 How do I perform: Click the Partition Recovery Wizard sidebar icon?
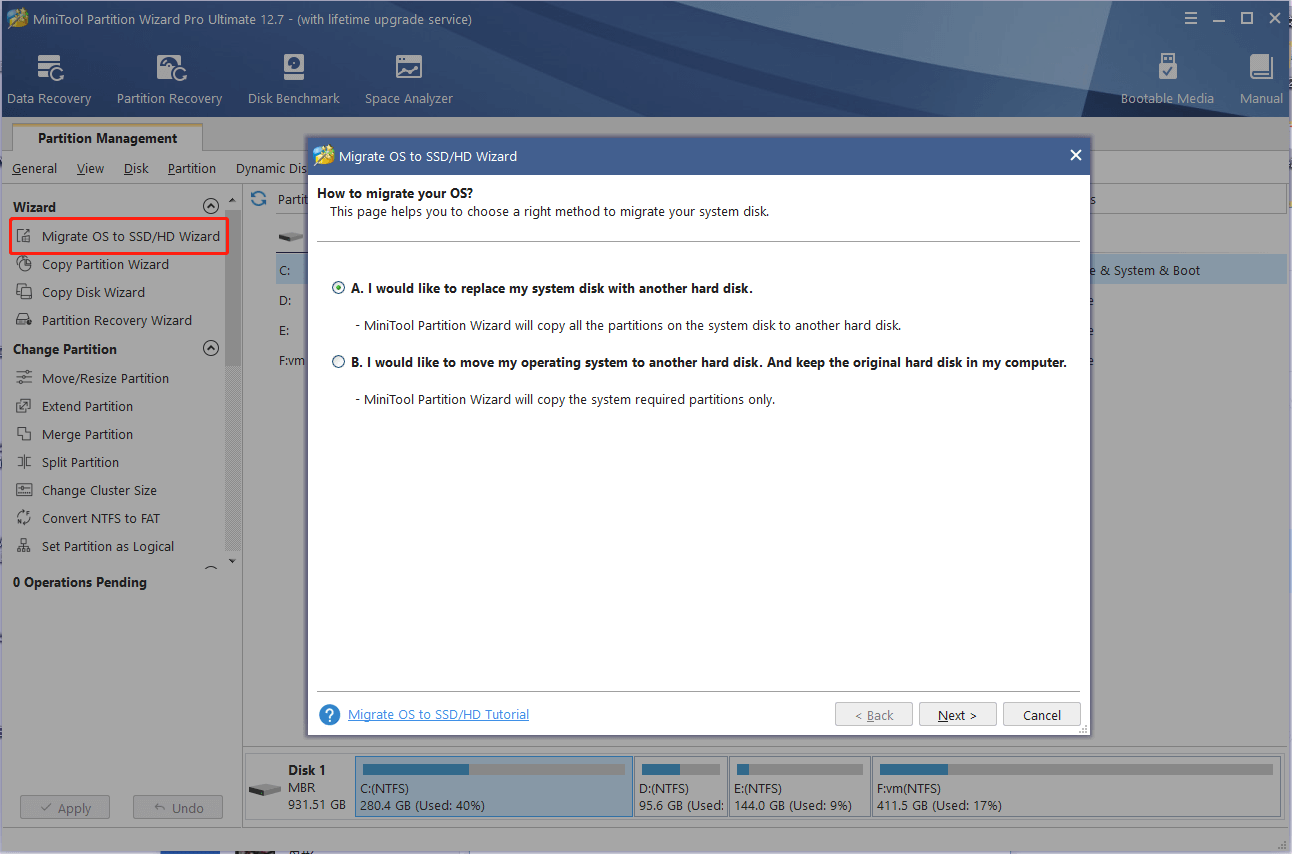coord(24,320)
